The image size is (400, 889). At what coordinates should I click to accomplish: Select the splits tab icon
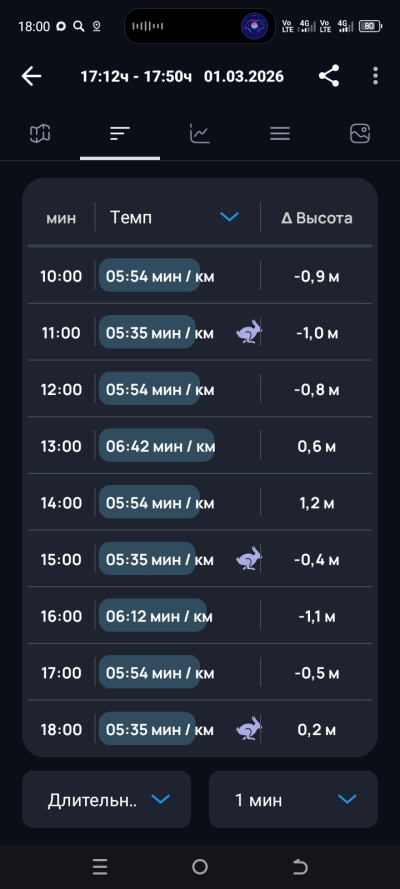pos(120,134)
